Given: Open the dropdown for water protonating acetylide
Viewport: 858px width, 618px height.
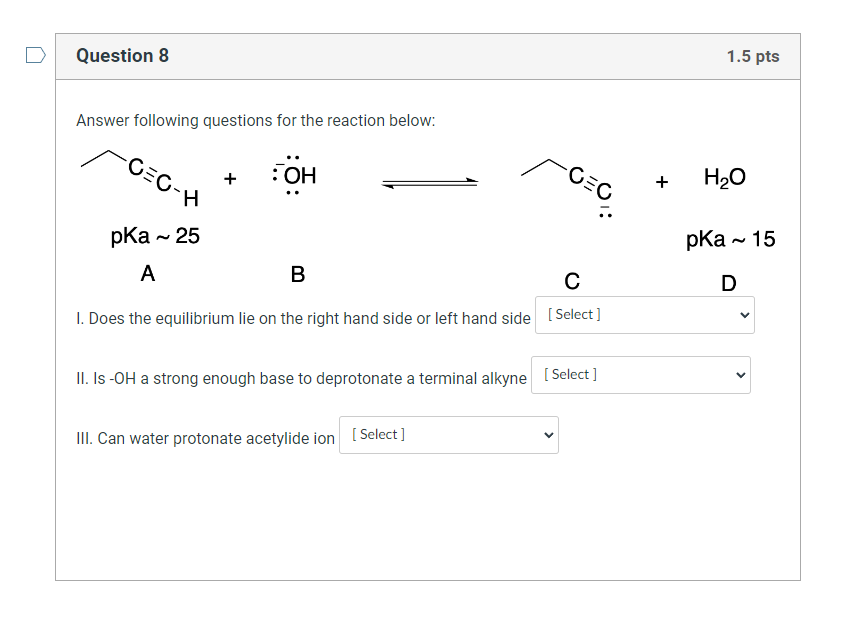Looking at the screenshot, I should 448,435.
